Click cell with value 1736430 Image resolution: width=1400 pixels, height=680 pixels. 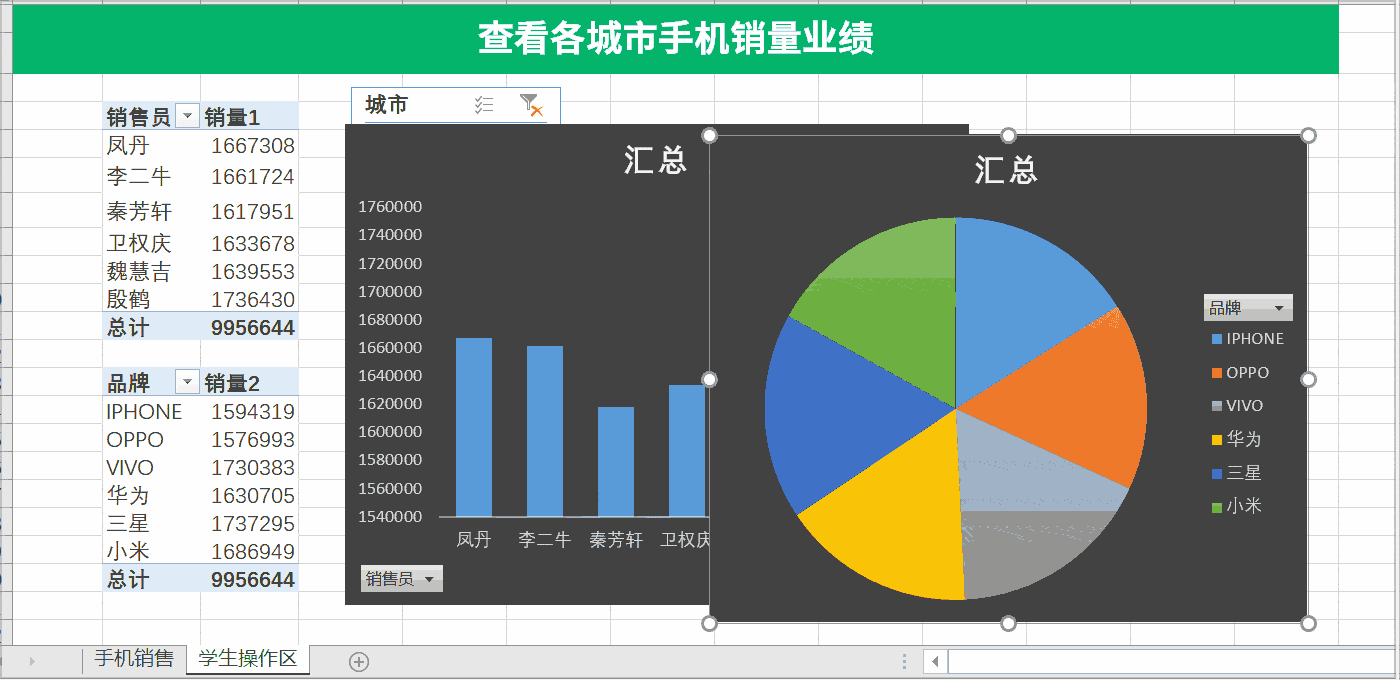tap(249, 299)
